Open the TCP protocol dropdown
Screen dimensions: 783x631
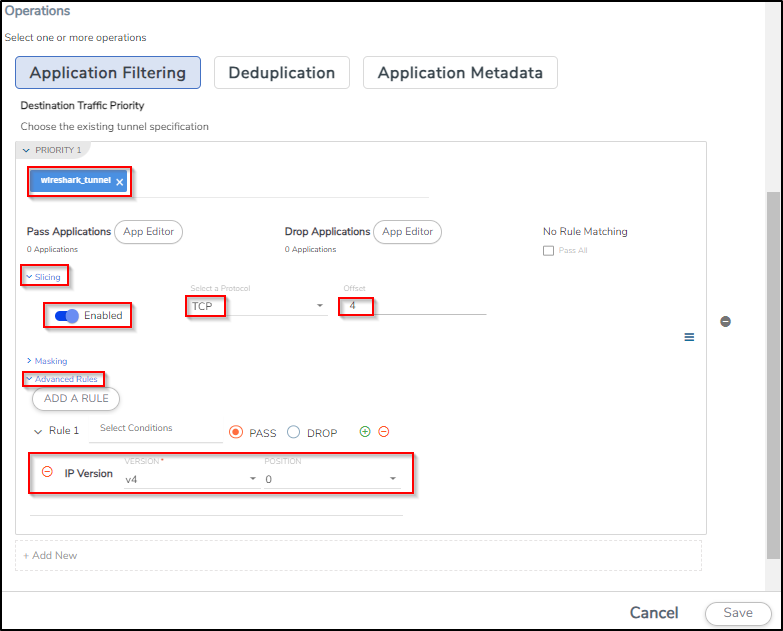pos(258,306)
